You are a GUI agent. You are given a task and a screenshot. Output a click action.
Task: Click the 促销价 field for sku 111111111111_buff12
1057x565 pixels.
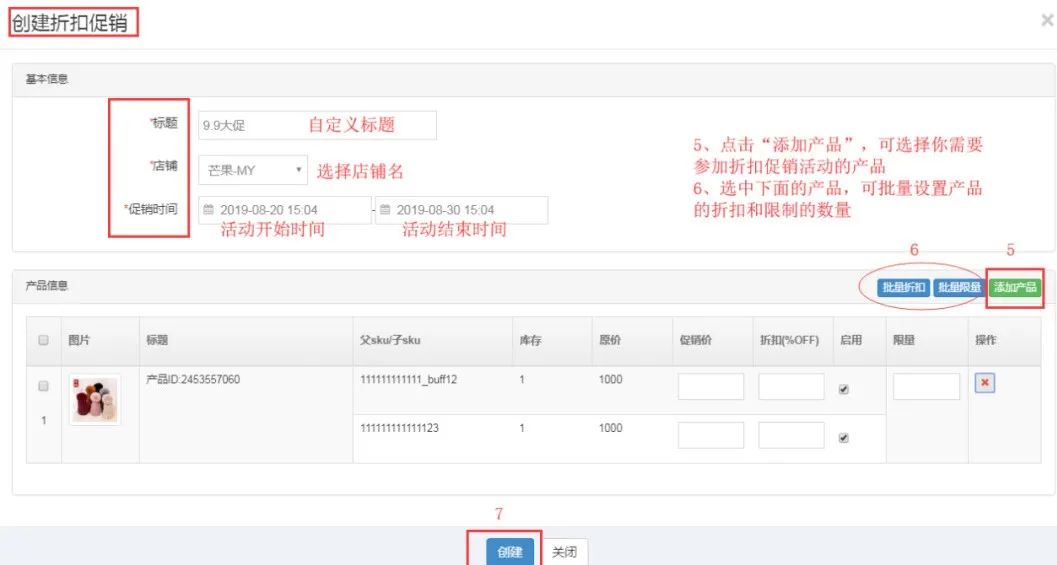(x=710, y=387)
